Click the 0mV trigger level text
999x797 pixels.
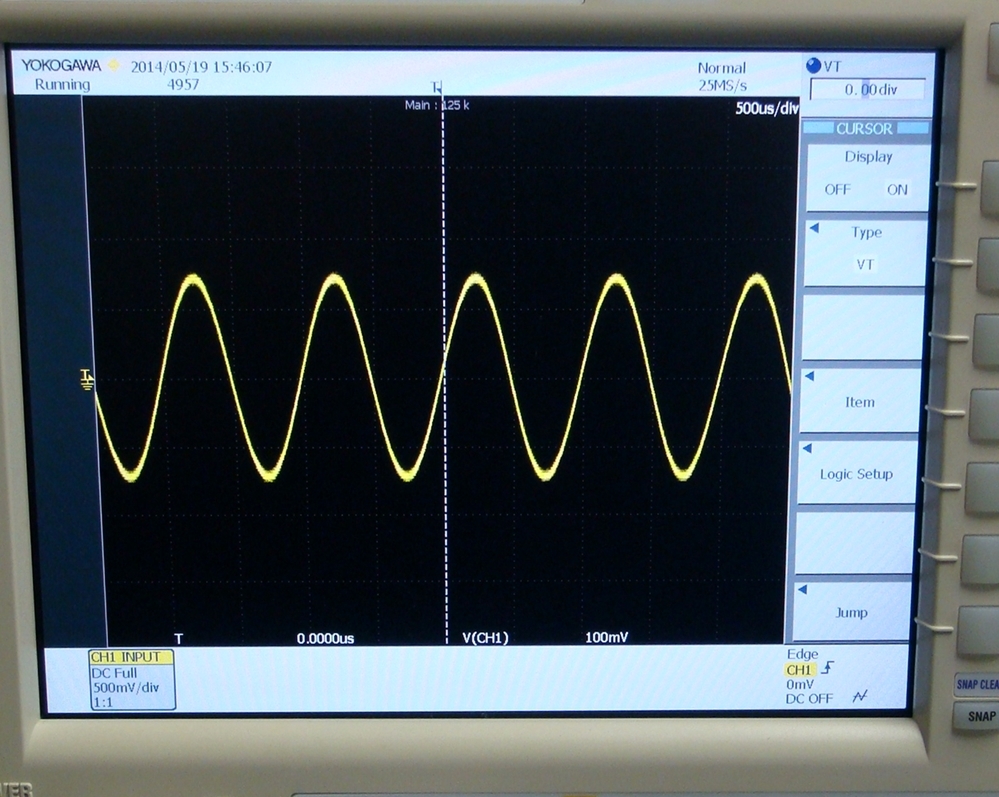[800, 684]
